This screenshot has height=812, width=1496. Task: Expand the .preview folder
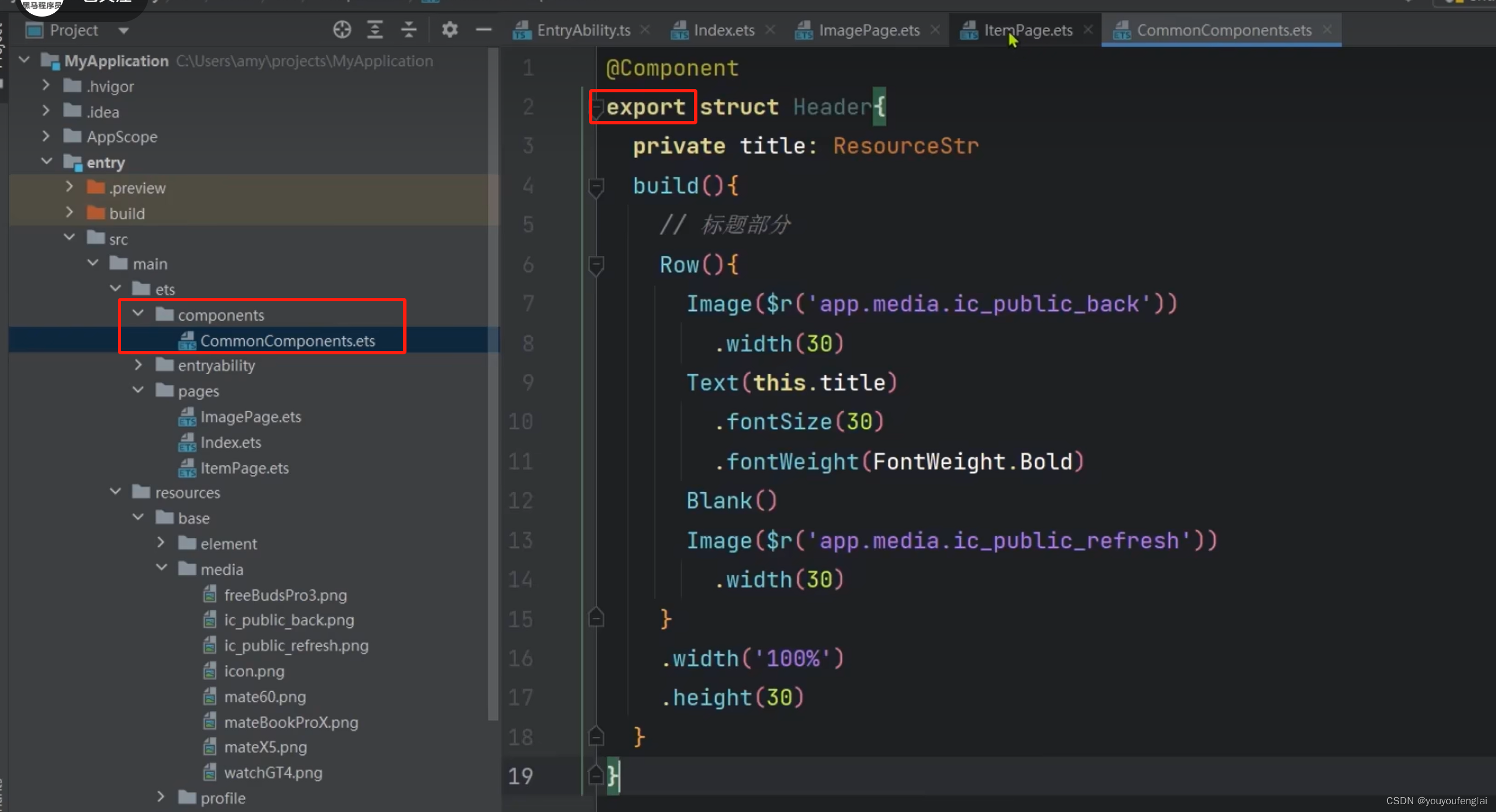point(70,187)
